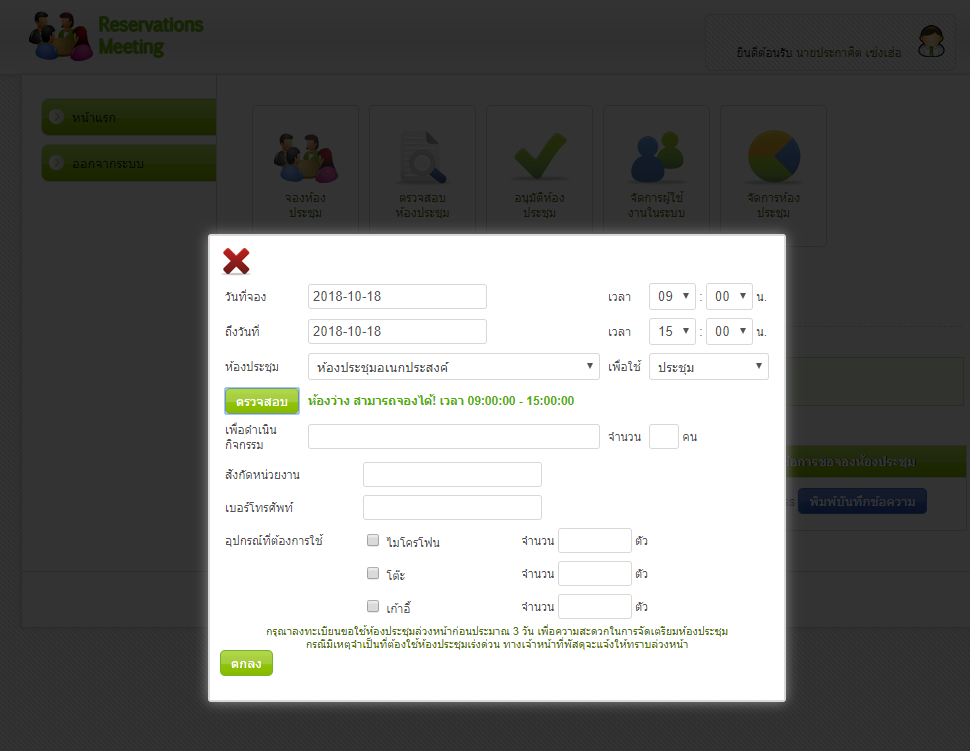Viewport: 970px width, 751px height.
Task: Click the blue พิมพ์บันทึกข้อความ button
Action: click(862, 501)
